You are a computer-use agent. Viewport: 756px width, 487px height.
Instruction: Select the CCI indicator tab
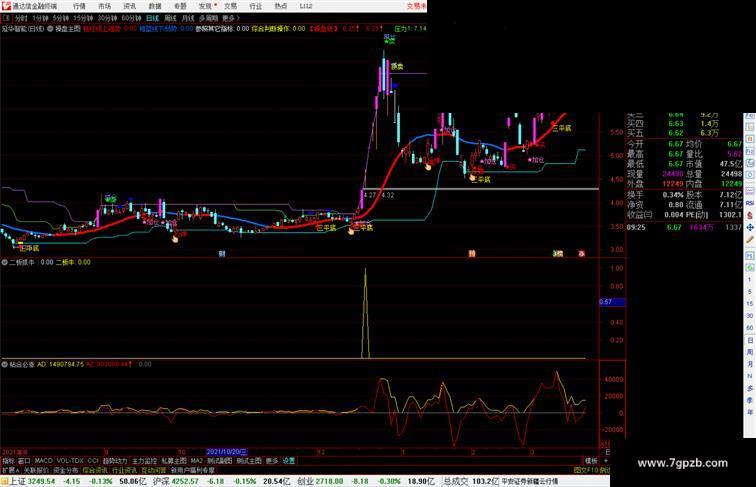pyautogui.click(x=93, y=461)
